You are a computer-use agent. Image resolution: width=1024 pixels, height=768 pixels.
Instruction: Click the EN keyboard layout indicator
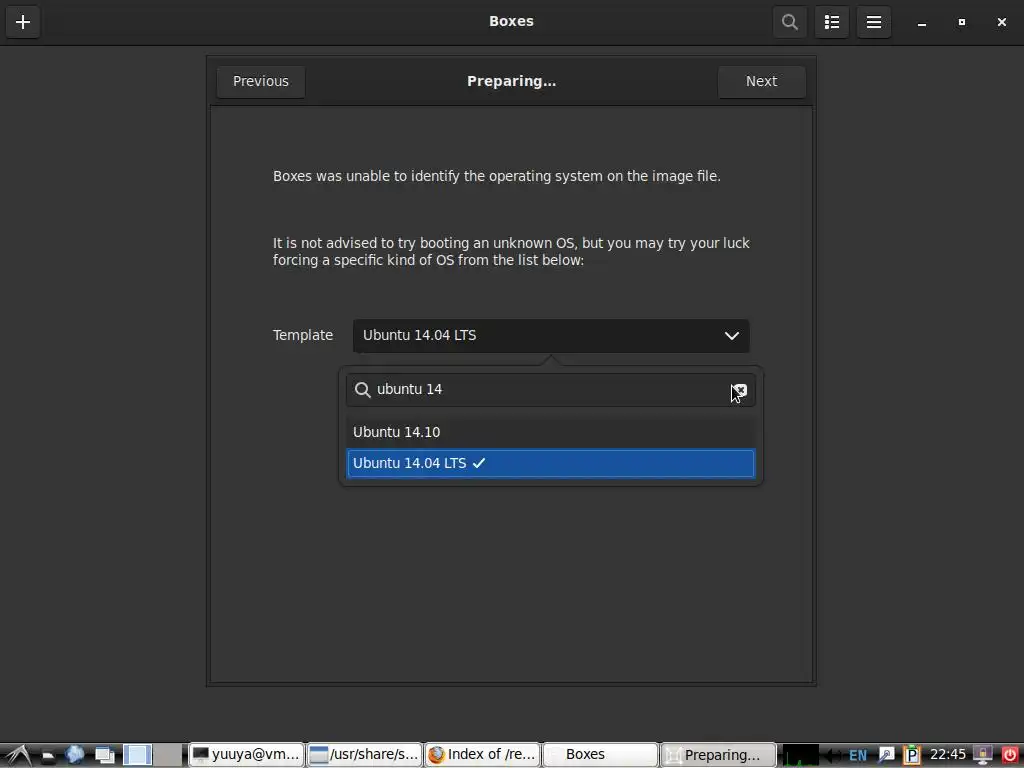pyautogui.click(x=858, y=756)
